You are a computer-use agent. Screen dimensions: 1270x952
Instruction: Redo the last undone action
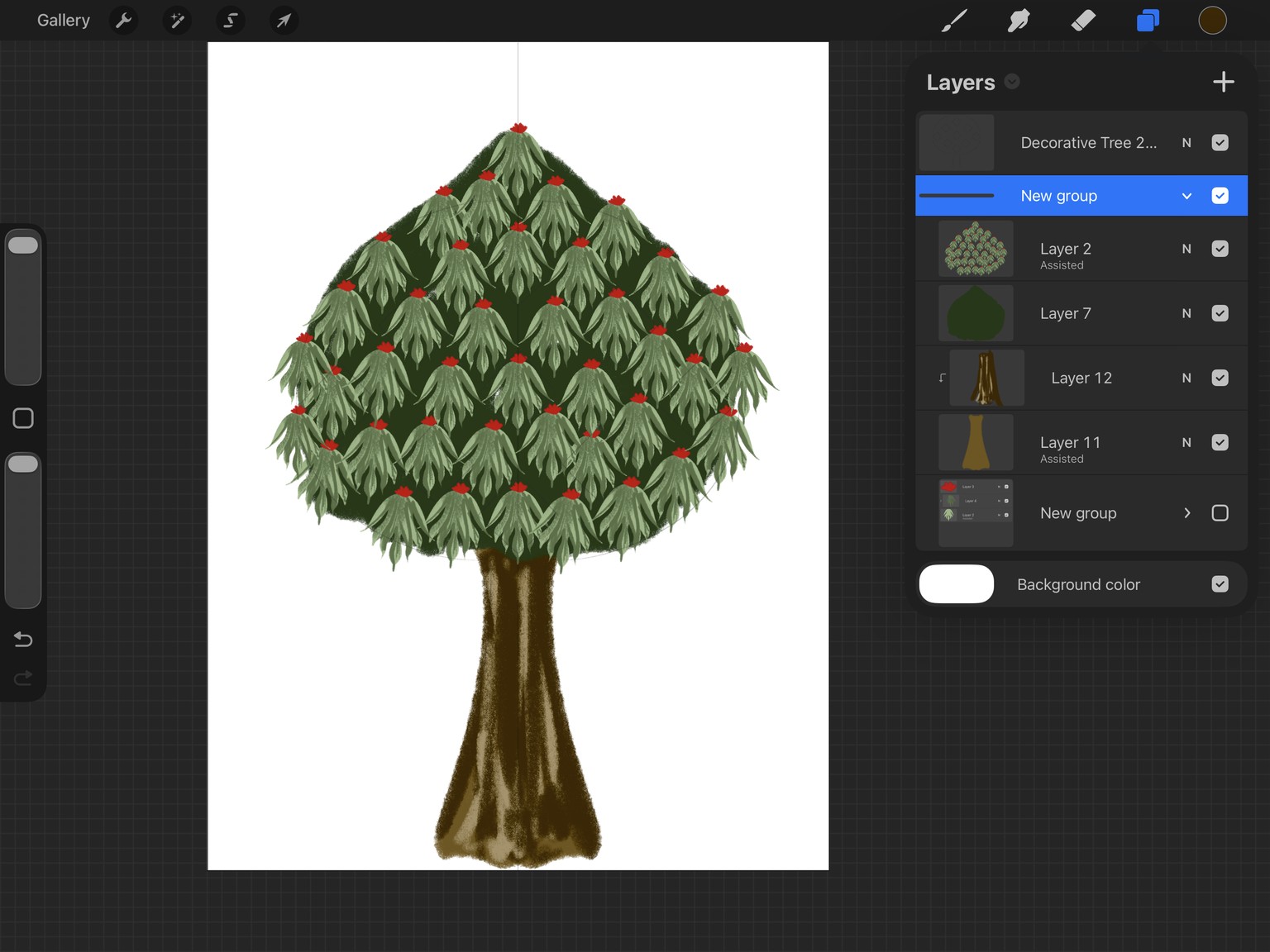tap(23, 678)
